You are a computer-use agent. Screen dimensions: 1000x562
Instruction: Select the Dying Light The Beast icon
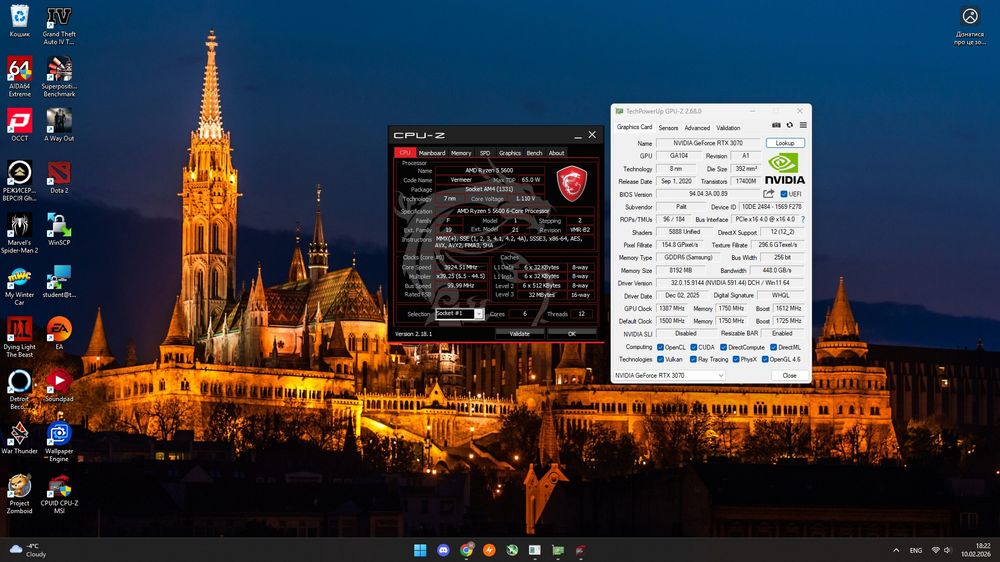pyautogui.click(x=20, y=338)
